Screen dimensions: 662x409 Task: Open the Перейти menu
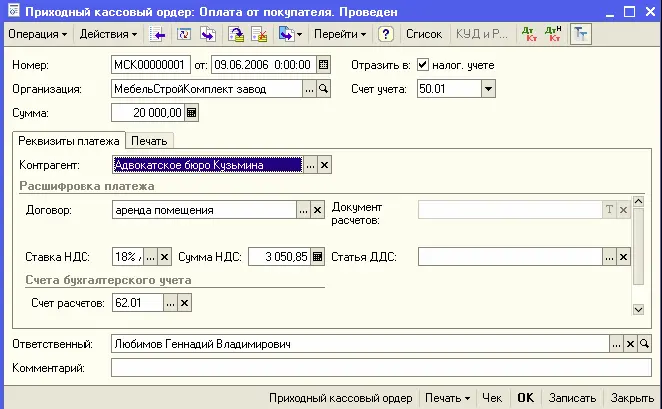[340, 34]
